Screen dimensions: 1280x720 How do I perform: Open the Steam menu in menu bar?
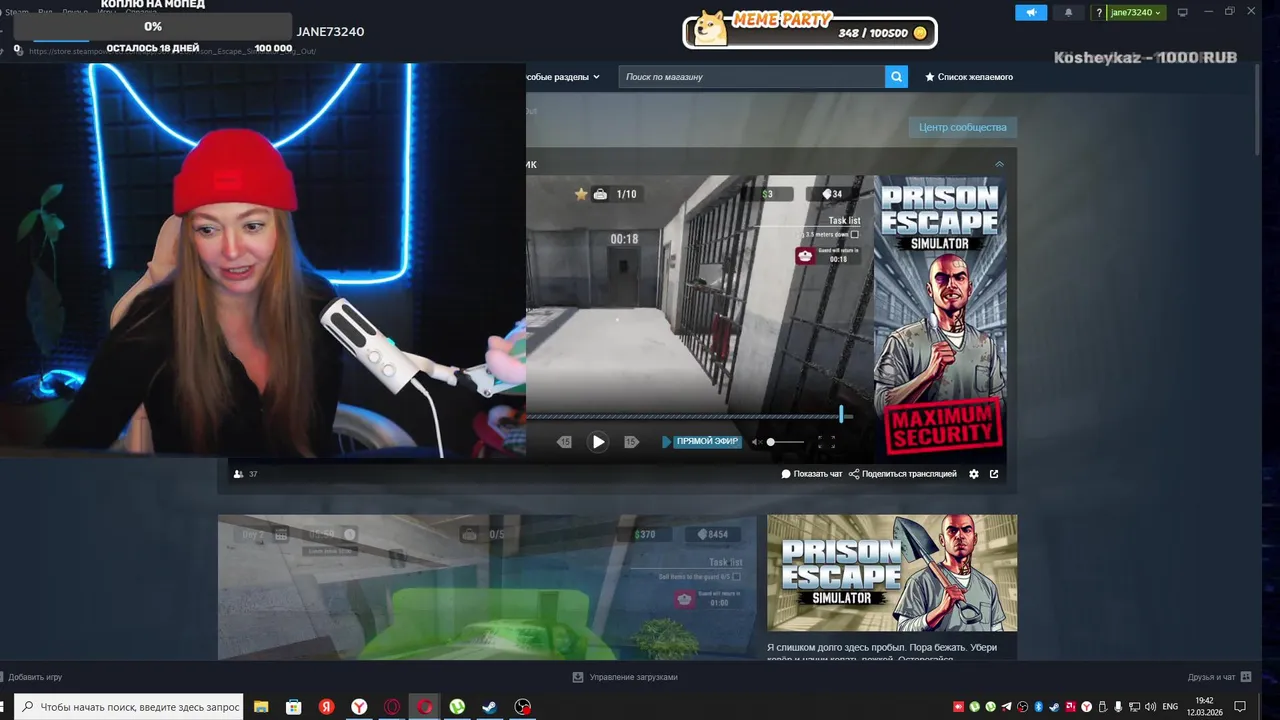(x=17, y=12)
